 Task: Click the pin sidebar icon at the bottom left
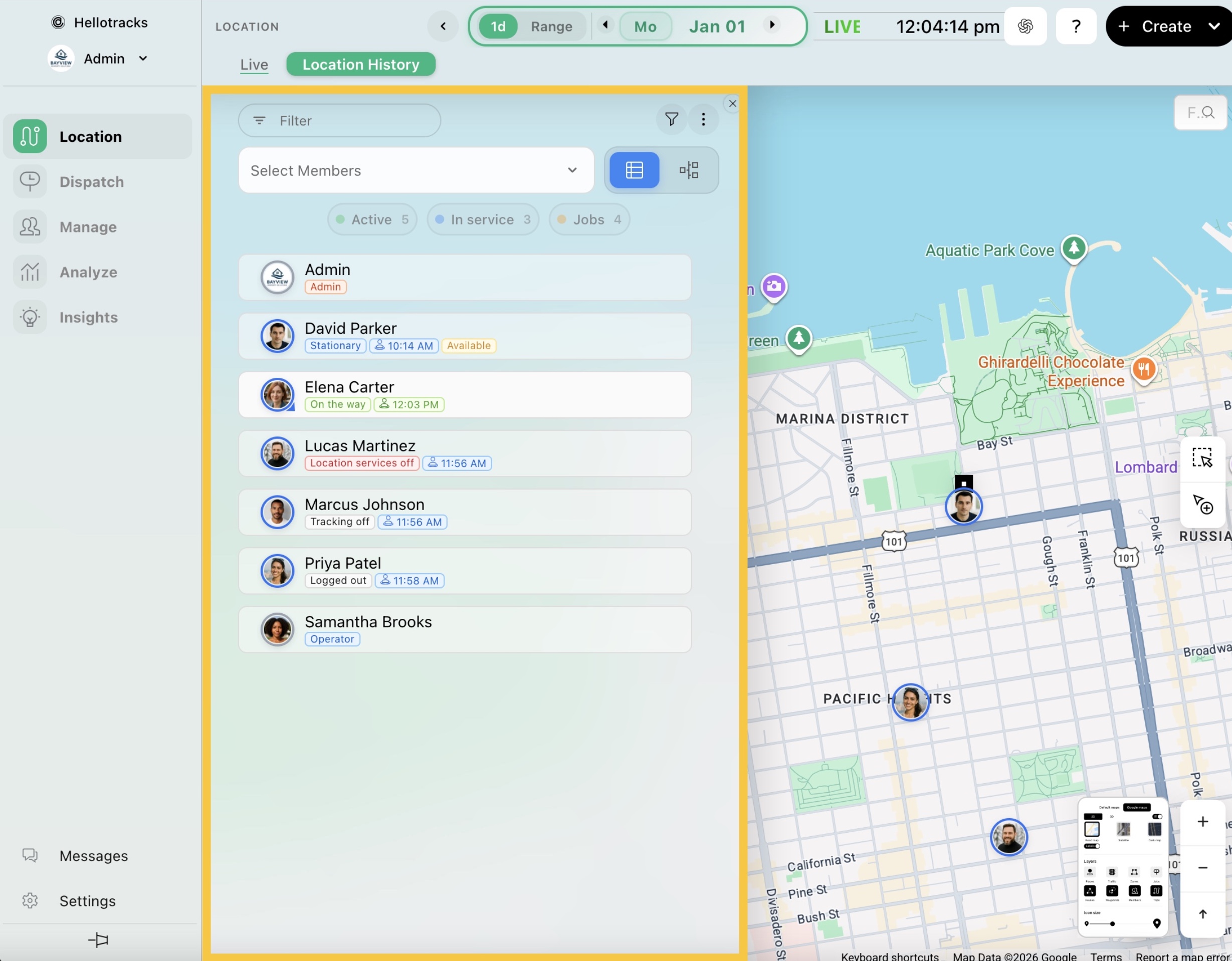point(98,939)
